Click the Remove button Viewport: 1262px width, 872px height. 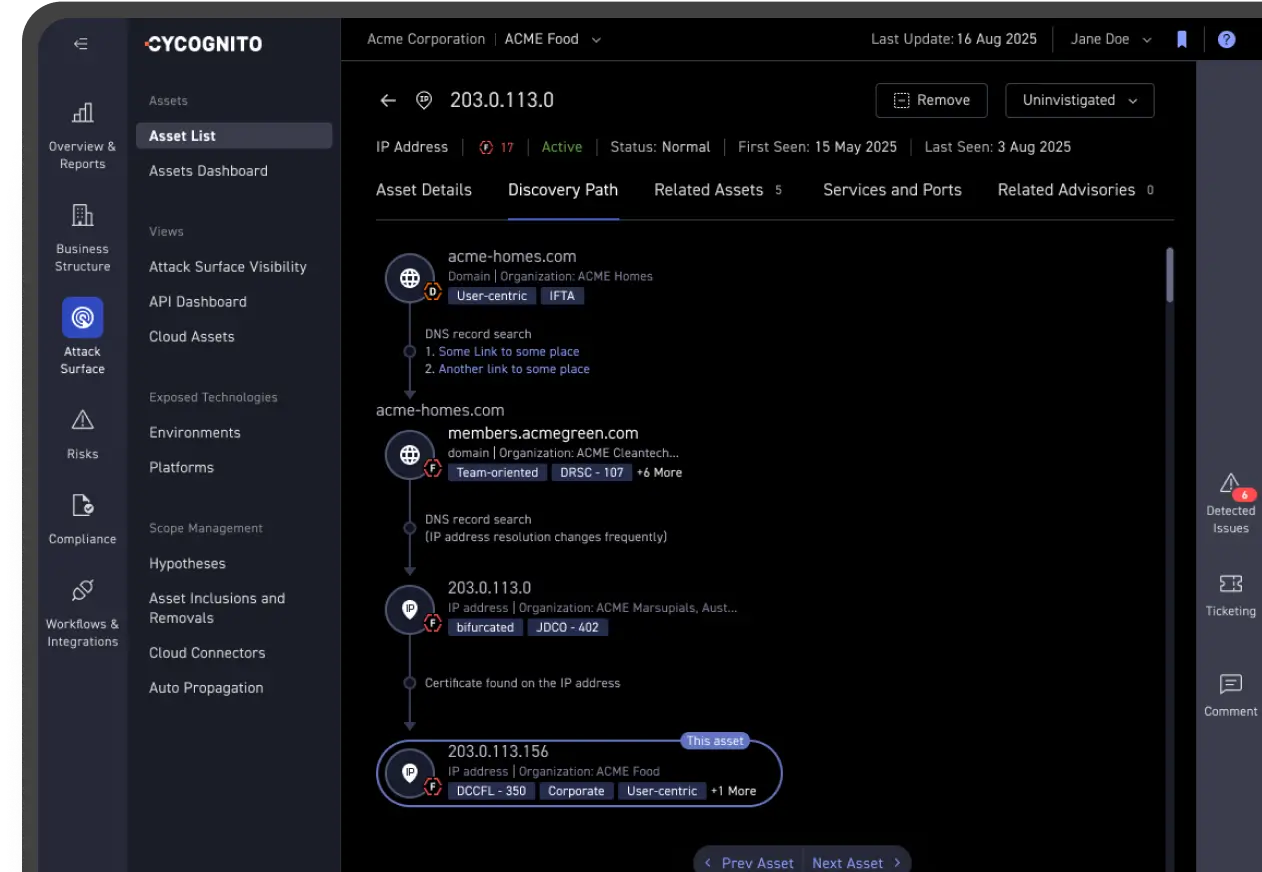(x=932, y=100)
